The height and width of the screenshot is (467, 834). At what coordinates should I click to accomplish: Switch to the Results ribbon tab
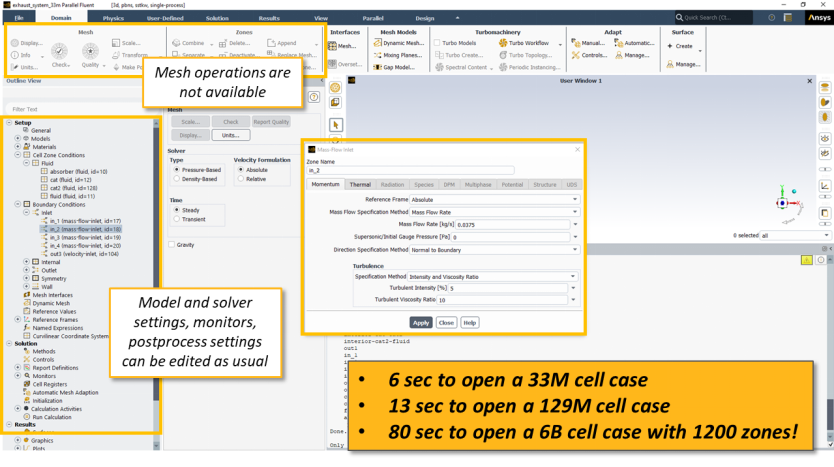pyautogui.click(x=269, y=18)
